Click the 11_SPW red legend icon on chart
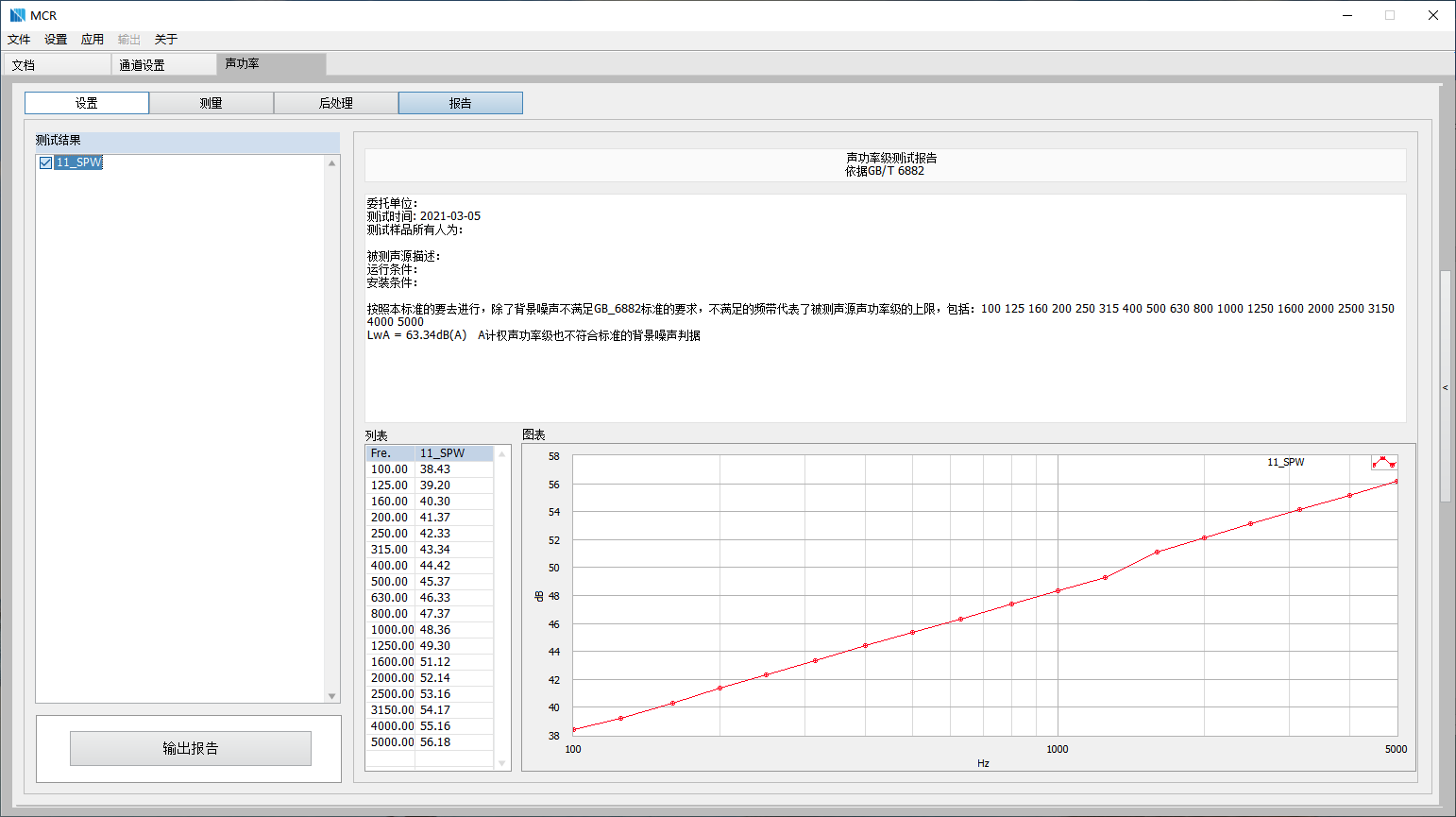The image size is (1456, 817). coord(1383,462)
